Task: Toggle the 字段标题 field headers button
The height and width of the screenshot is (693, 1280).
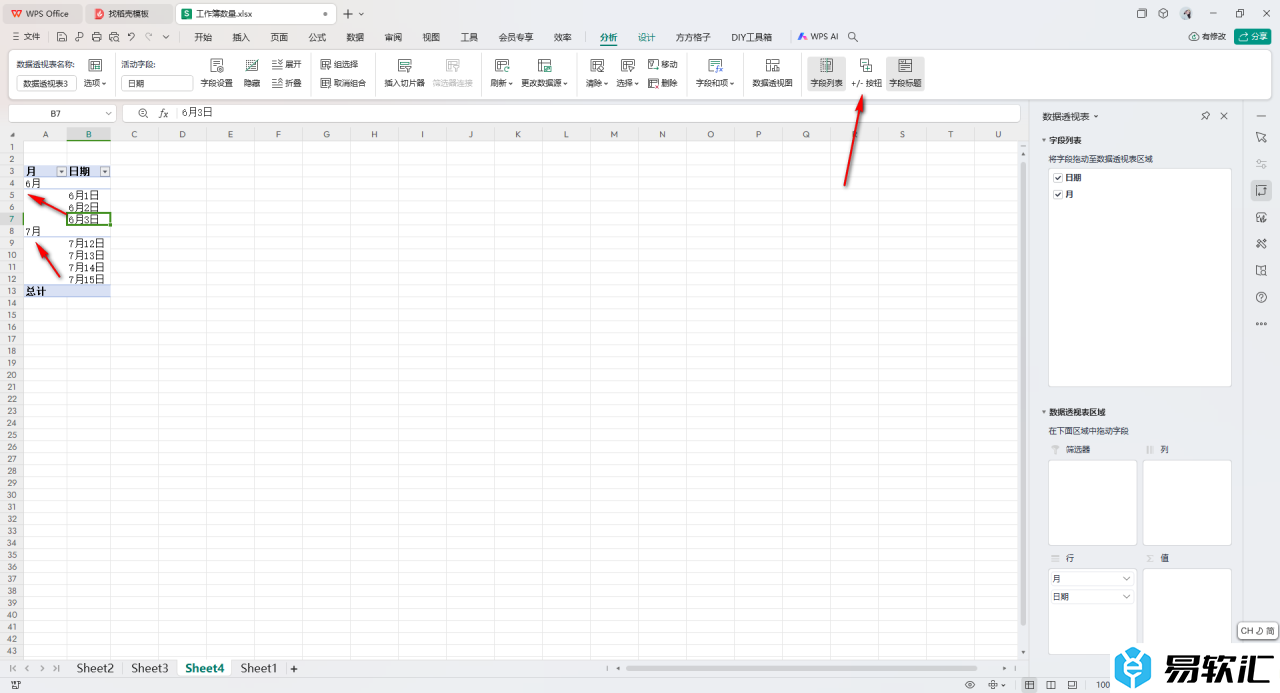Action: tap(905, 73)
